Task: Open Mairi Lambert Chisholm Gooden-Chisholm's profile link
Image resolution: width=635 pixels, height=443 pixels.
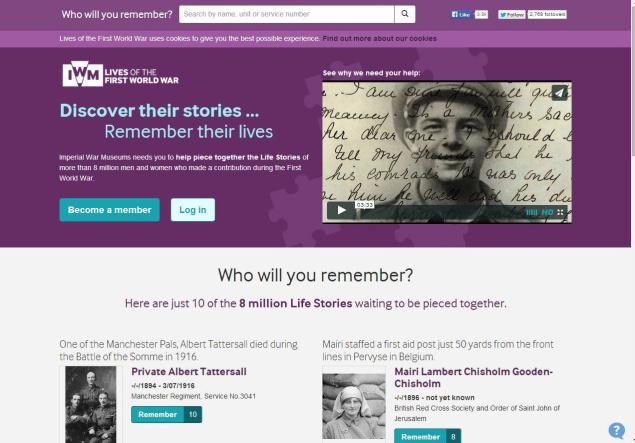Action: (473, 377)
